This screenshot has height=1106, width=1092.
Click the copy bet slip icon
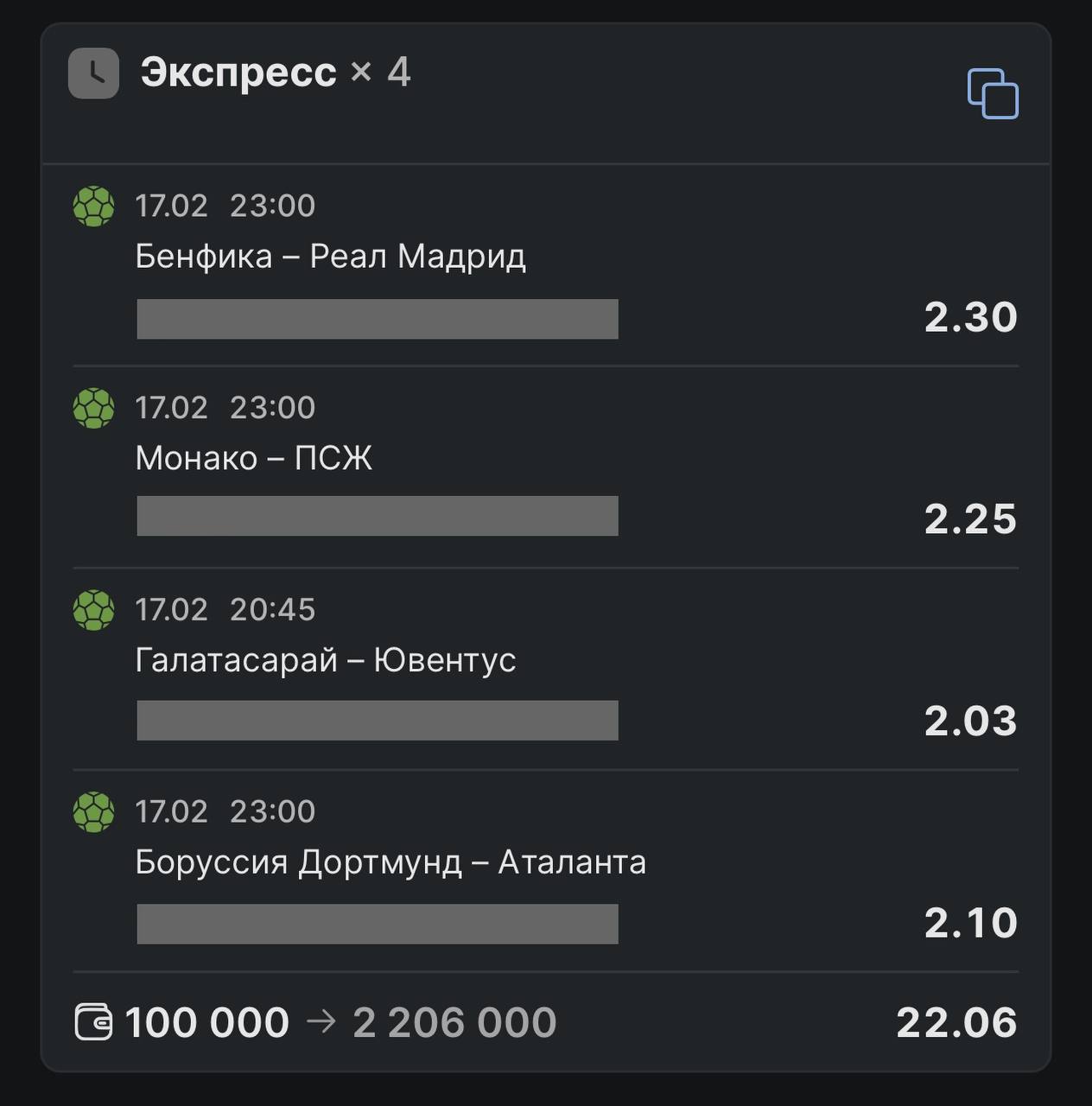pyautogui.click(x=993, y=93)
